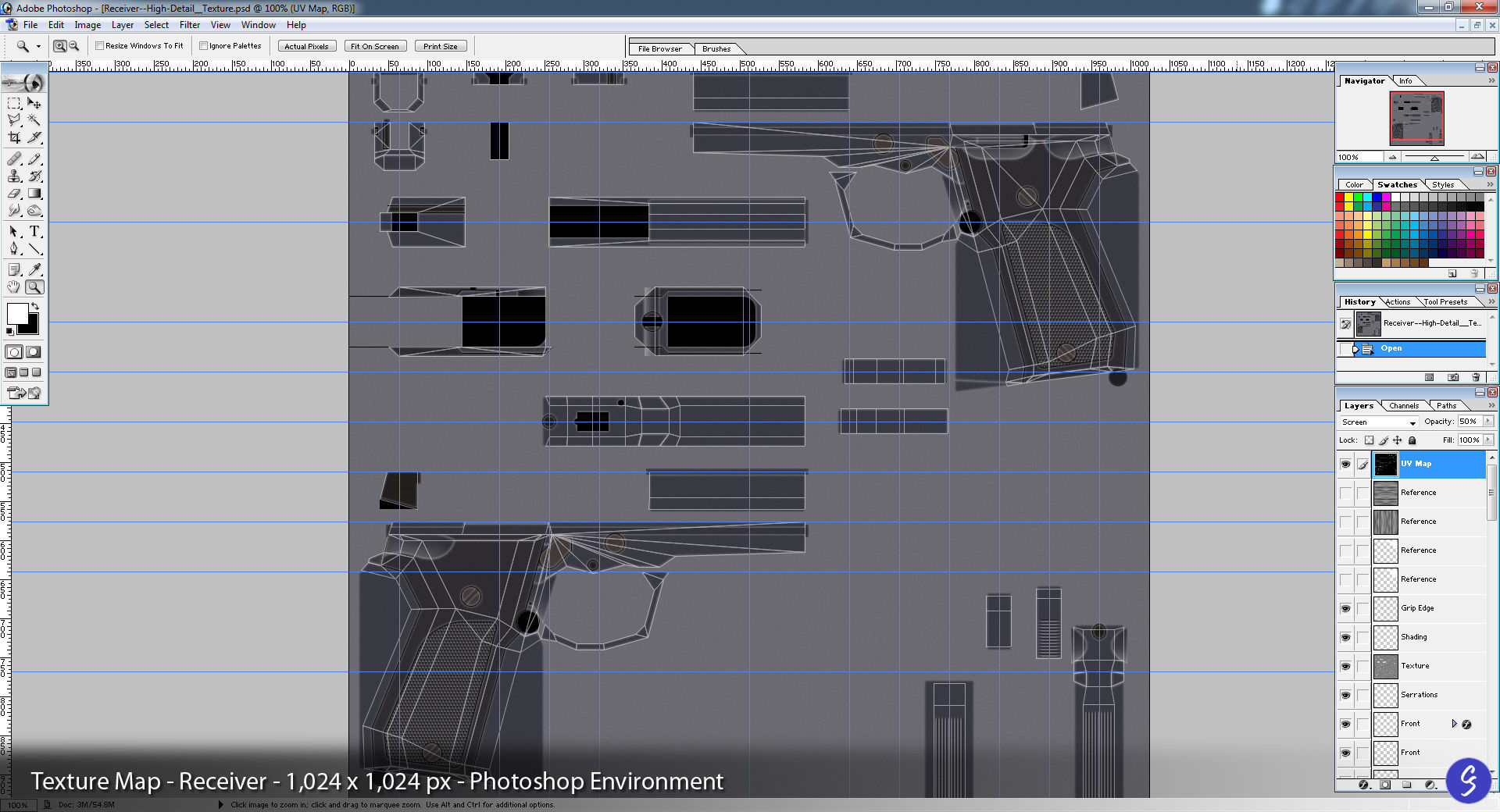Create new snapshot in History panel
This screenshot has height=812, width=1500.
[1453, 377]
